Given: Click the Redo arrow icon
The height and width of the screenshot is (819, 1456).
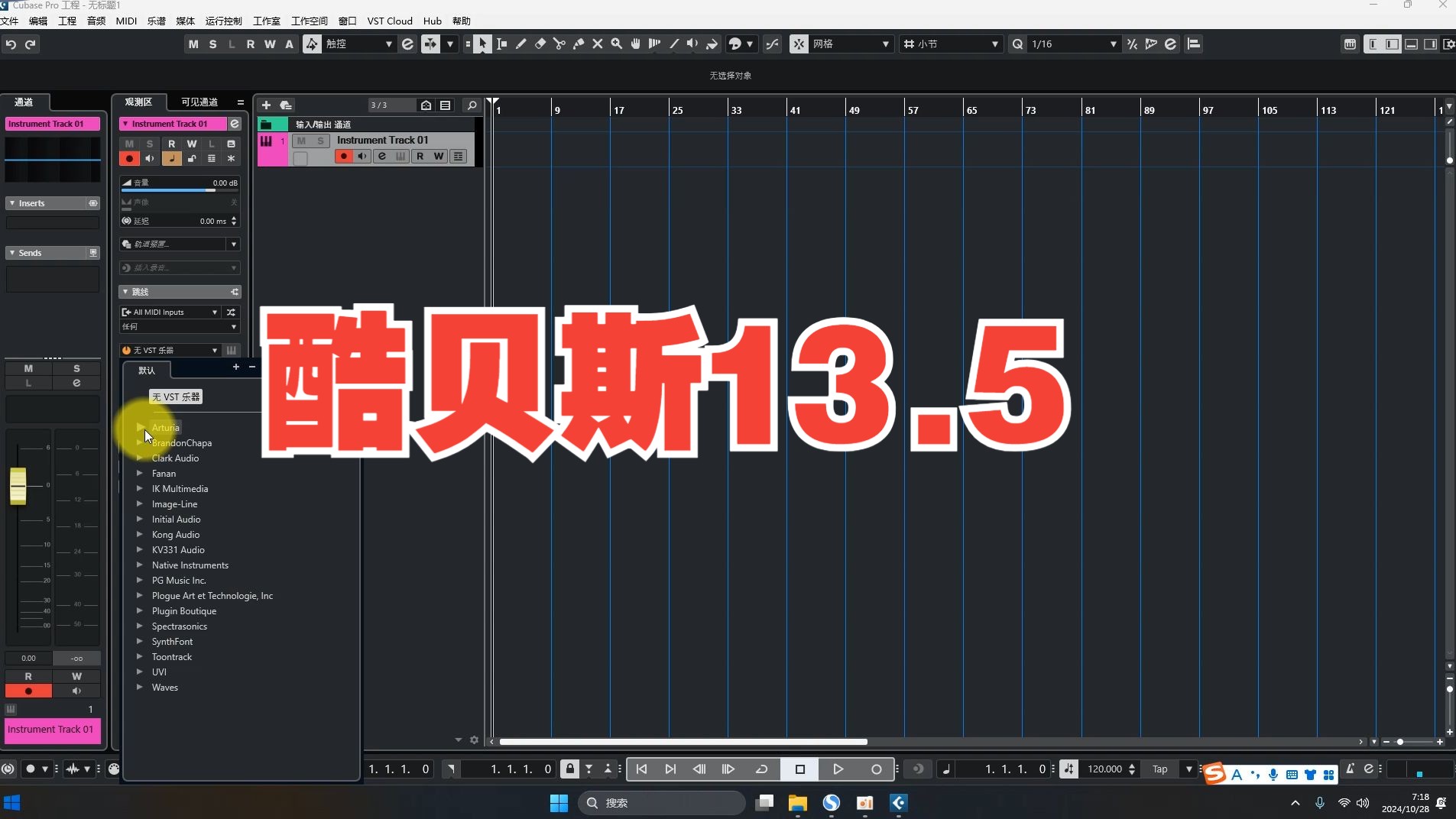Looking at the screenshot, I should (x=31, y=44).
